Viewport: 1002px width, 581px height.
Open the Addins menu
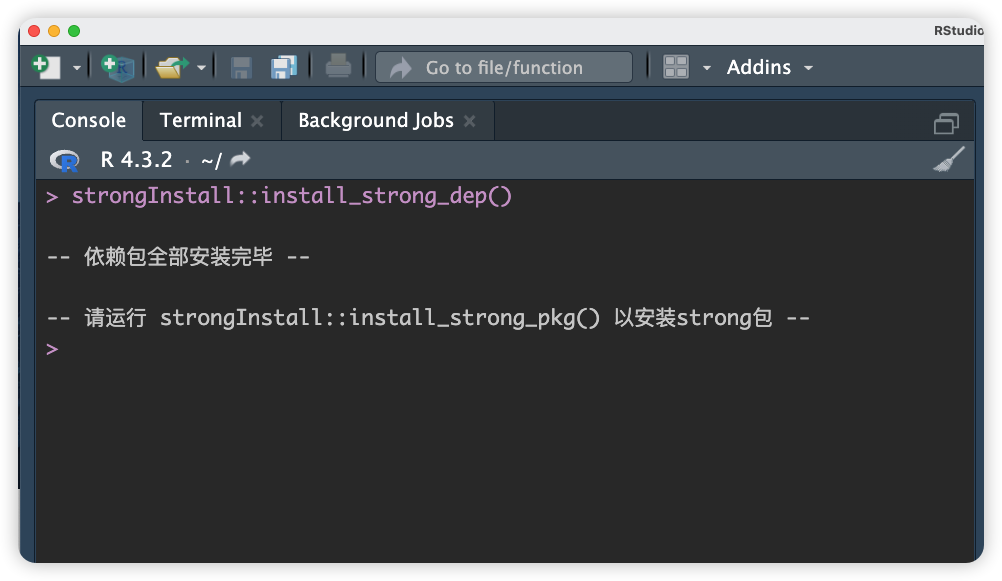[770, 67]
